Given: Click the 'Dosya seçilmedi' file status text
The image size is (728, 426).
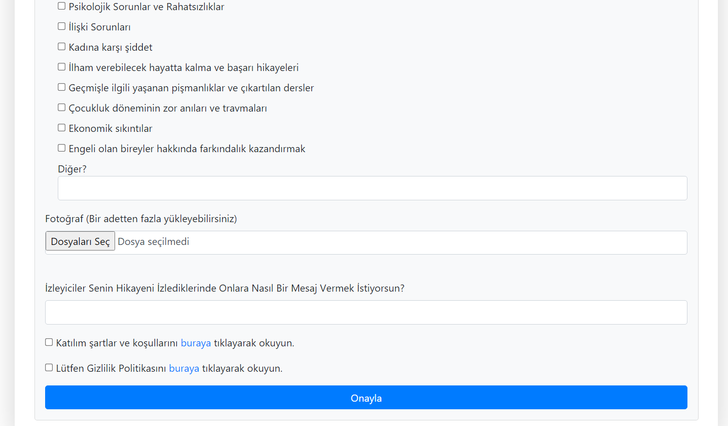Looking at the screenshot, I should [x=153, y=242].
